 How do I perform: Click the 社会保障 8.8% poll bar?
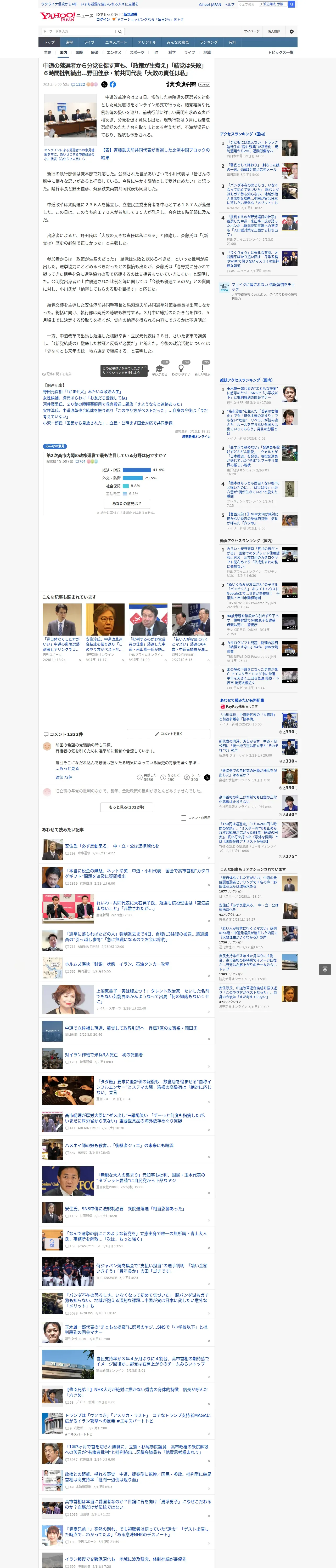point(125,486)
